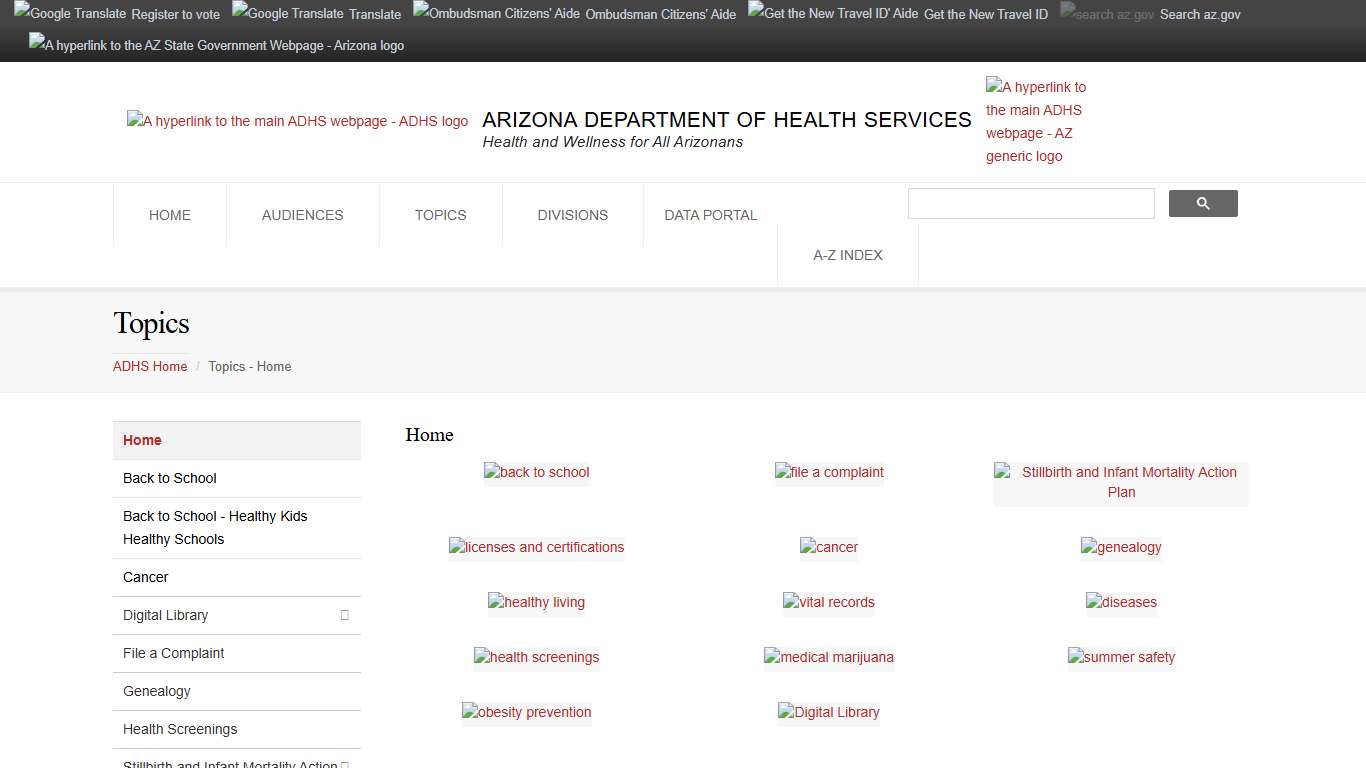Click the Register to vote link

pyautogui.click(x=175, y=14)
